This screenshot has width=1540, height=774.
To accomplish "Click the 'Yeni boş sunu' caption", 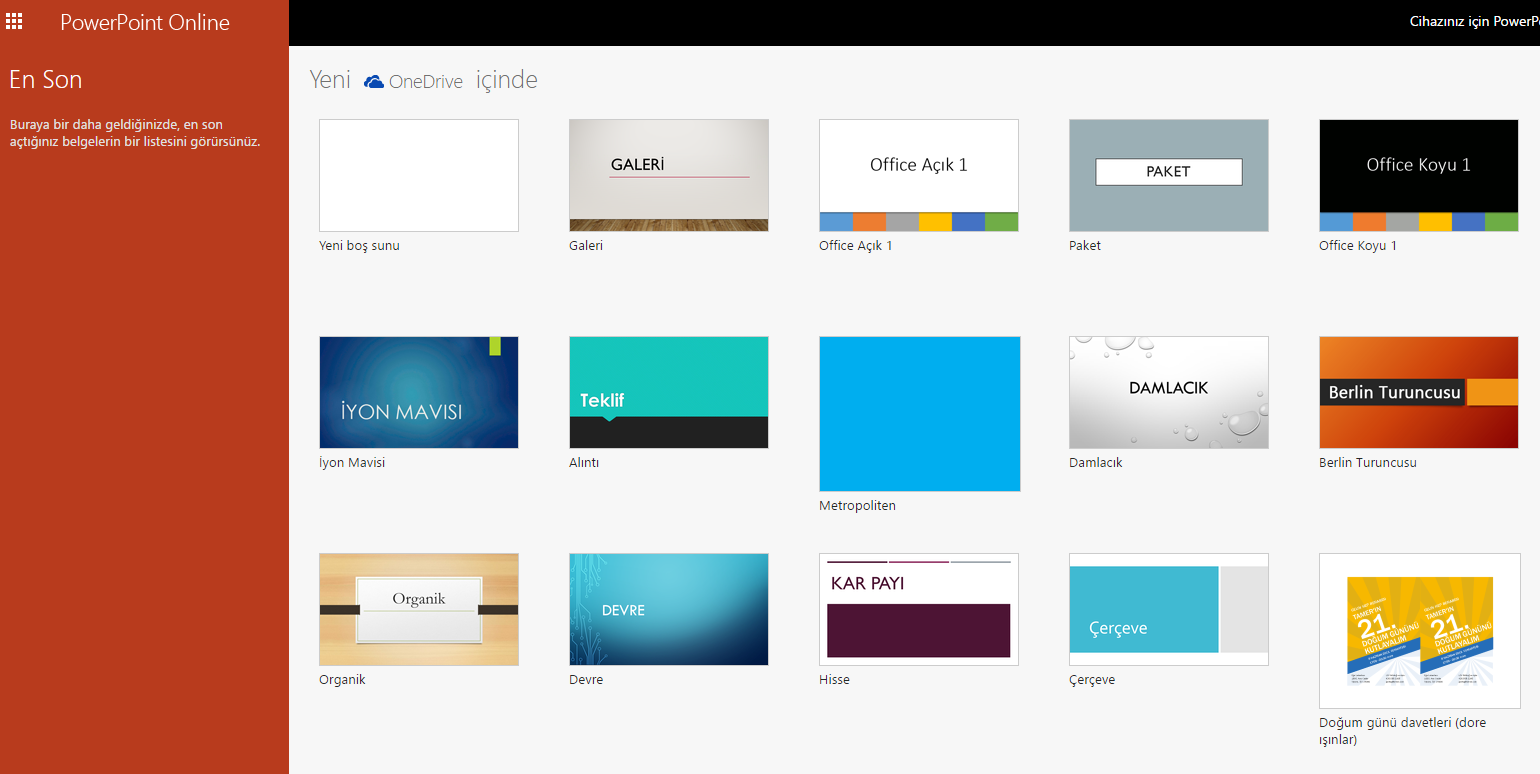I will 359,245.
